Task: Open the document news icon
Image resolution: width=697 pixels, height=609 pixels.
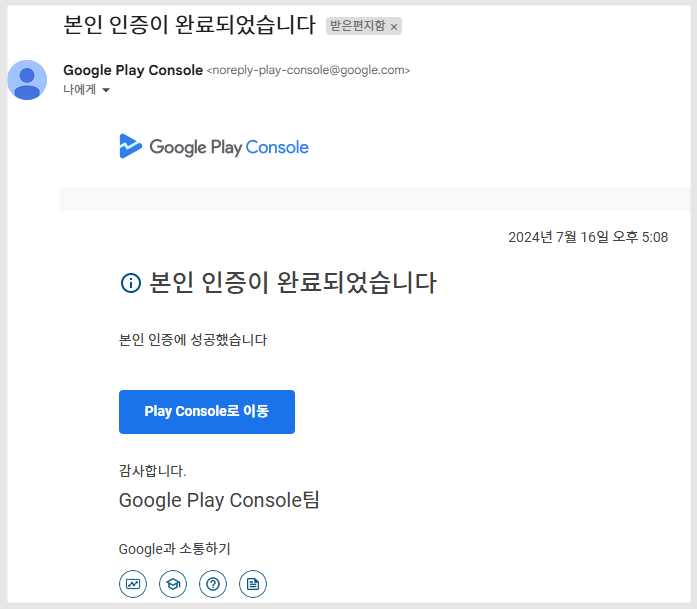Action: pyautogui.click(x=252, y=584)
